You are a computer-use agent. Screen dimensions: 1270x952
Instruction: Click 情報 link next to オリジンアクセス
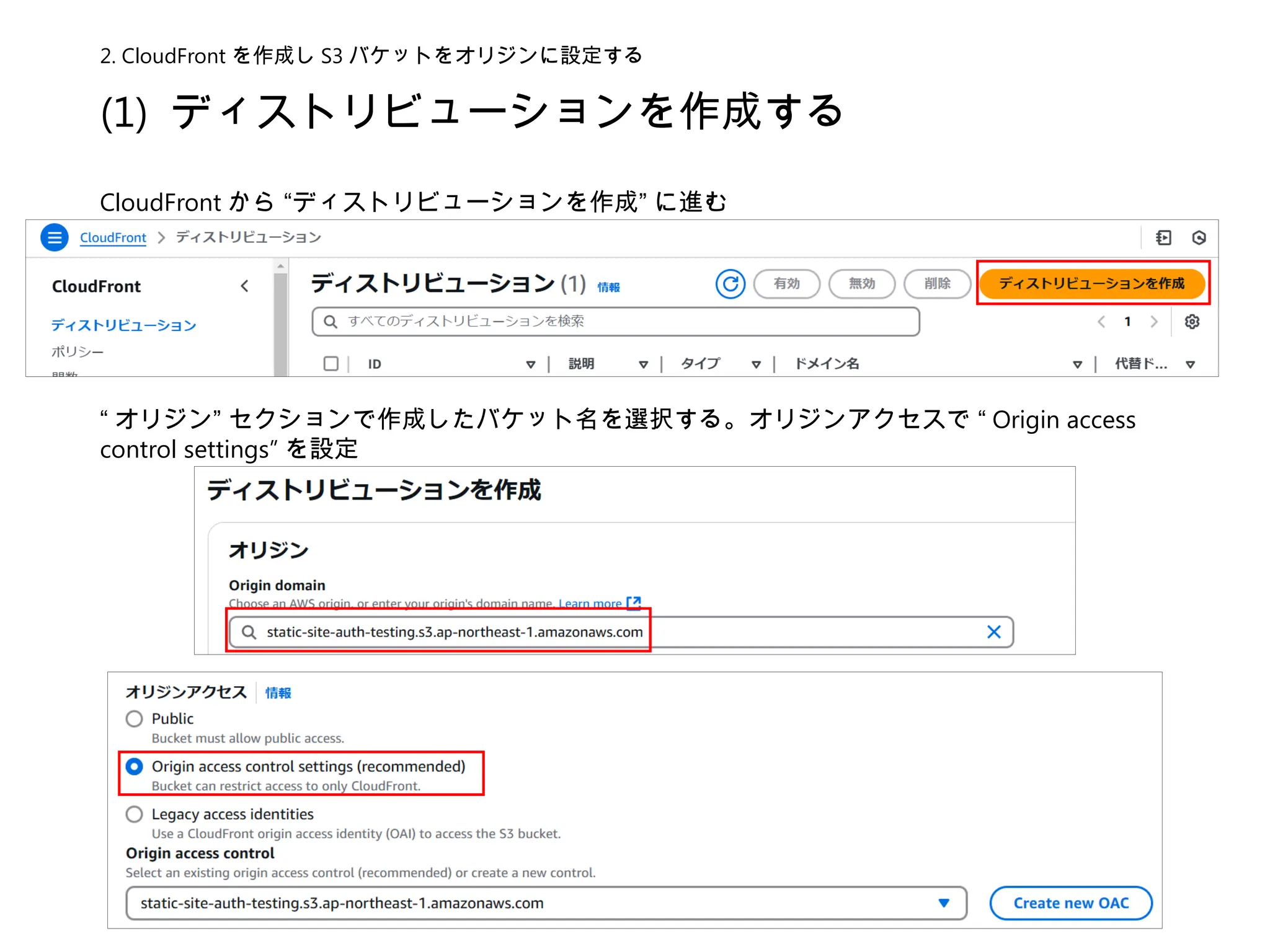pyautogui.click(x=278, y=693)
